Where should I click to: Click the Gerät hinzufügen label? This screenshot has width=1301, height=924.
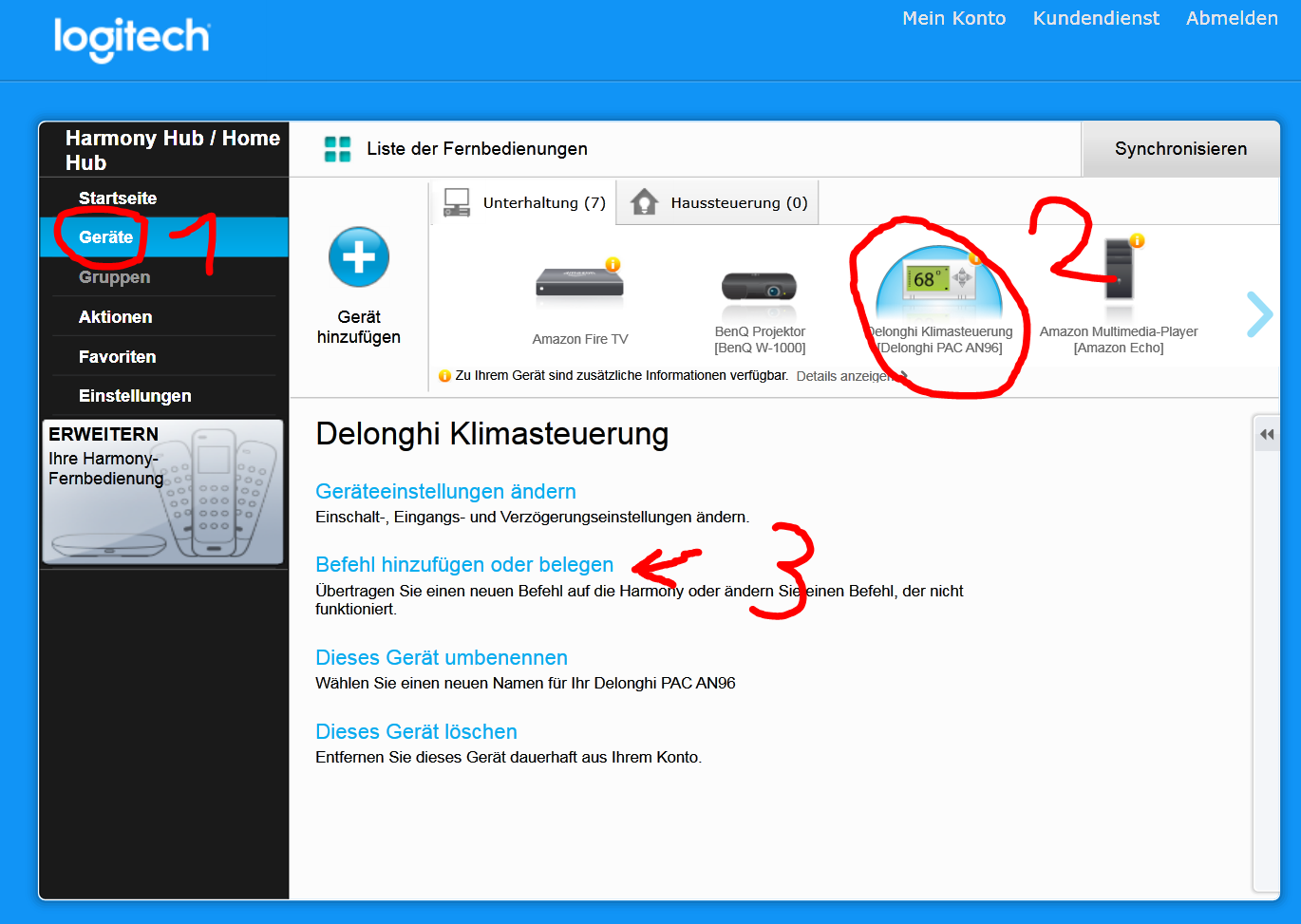(x=359, y=327)
